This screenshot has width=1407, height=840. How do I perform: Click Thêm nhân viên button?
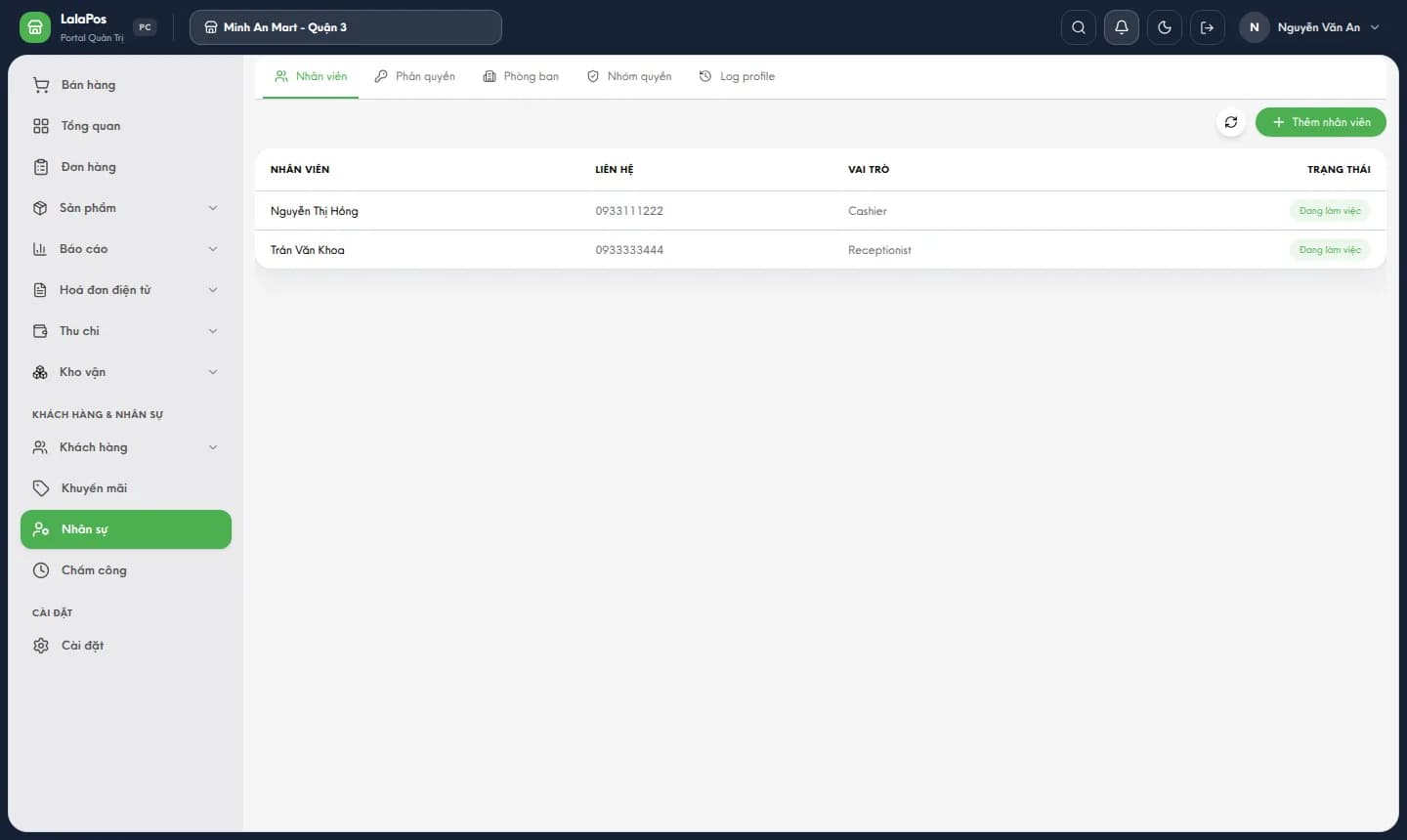[x=1321, y=122]
